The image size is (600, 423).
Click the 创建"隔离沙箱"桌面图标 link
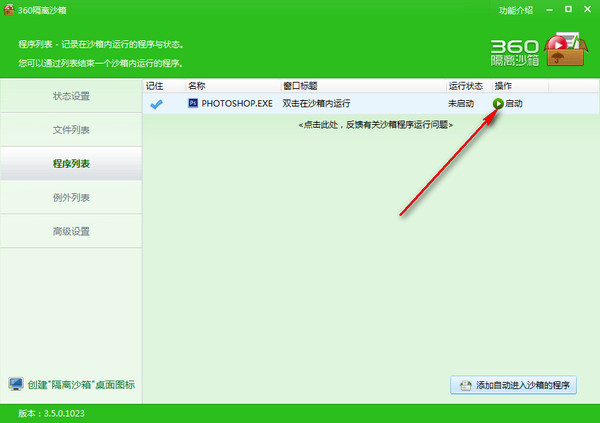[80, 385]
